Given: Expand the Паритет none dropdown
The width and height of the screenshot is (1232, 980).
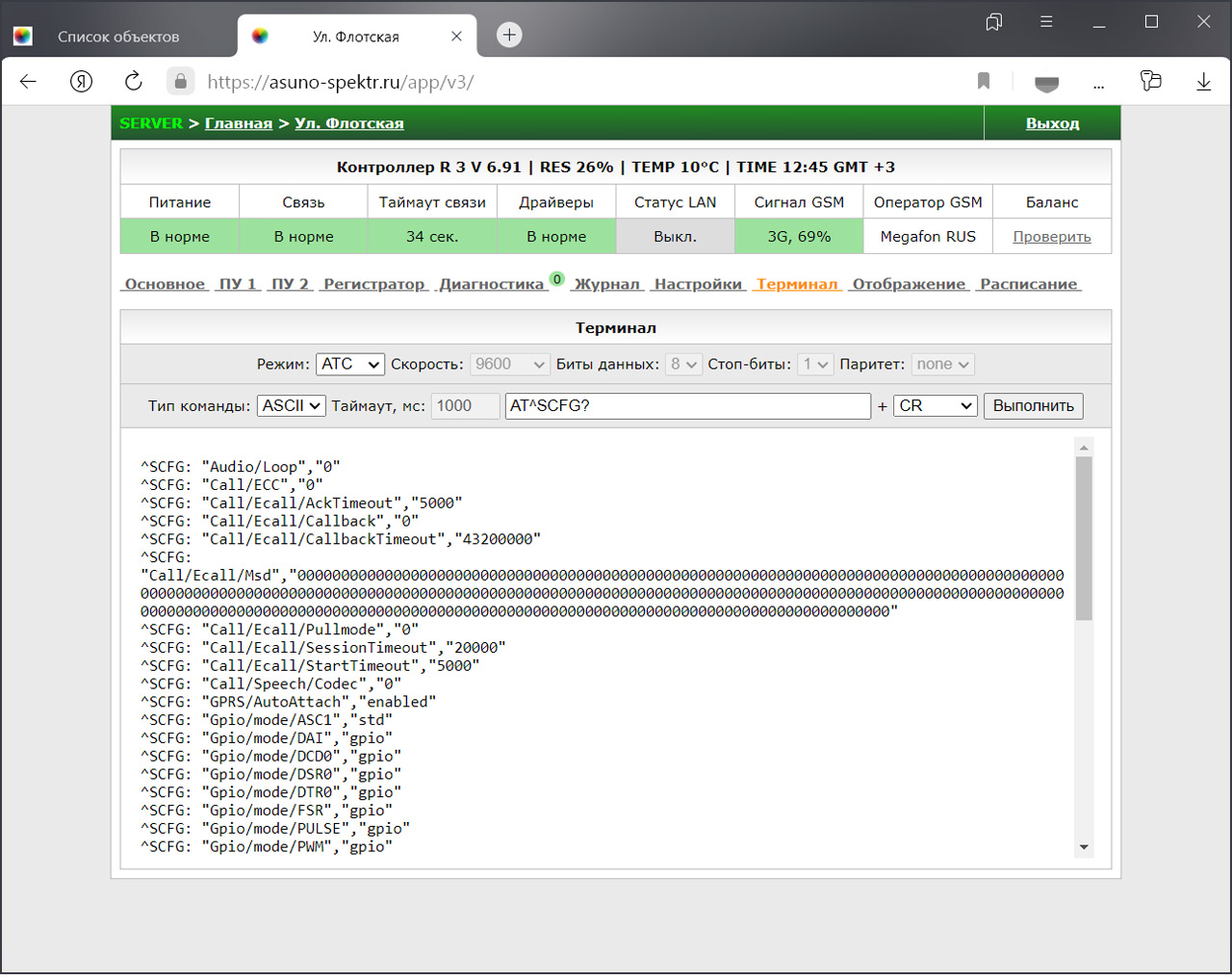Looking at the screenshot, I should click(943, 364).
